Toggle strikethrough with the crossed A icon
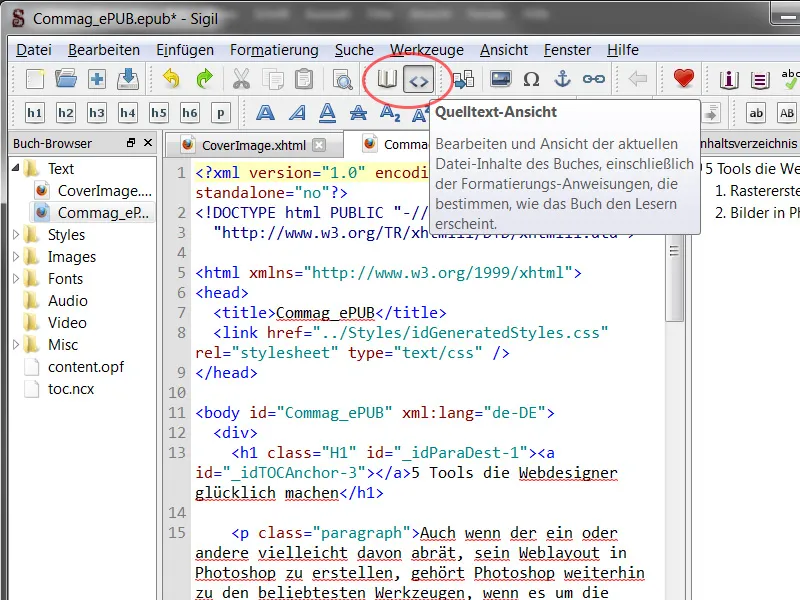The width and height of the screenshot is (800, 600). click(x=358, y=113)
